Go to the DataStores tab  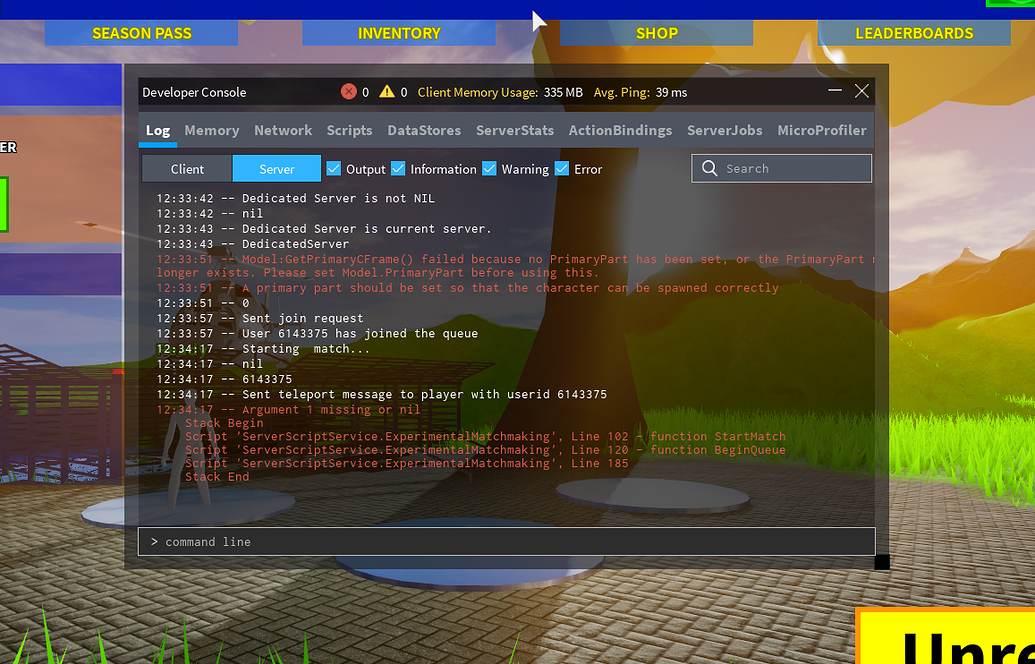tap(424, 130)
